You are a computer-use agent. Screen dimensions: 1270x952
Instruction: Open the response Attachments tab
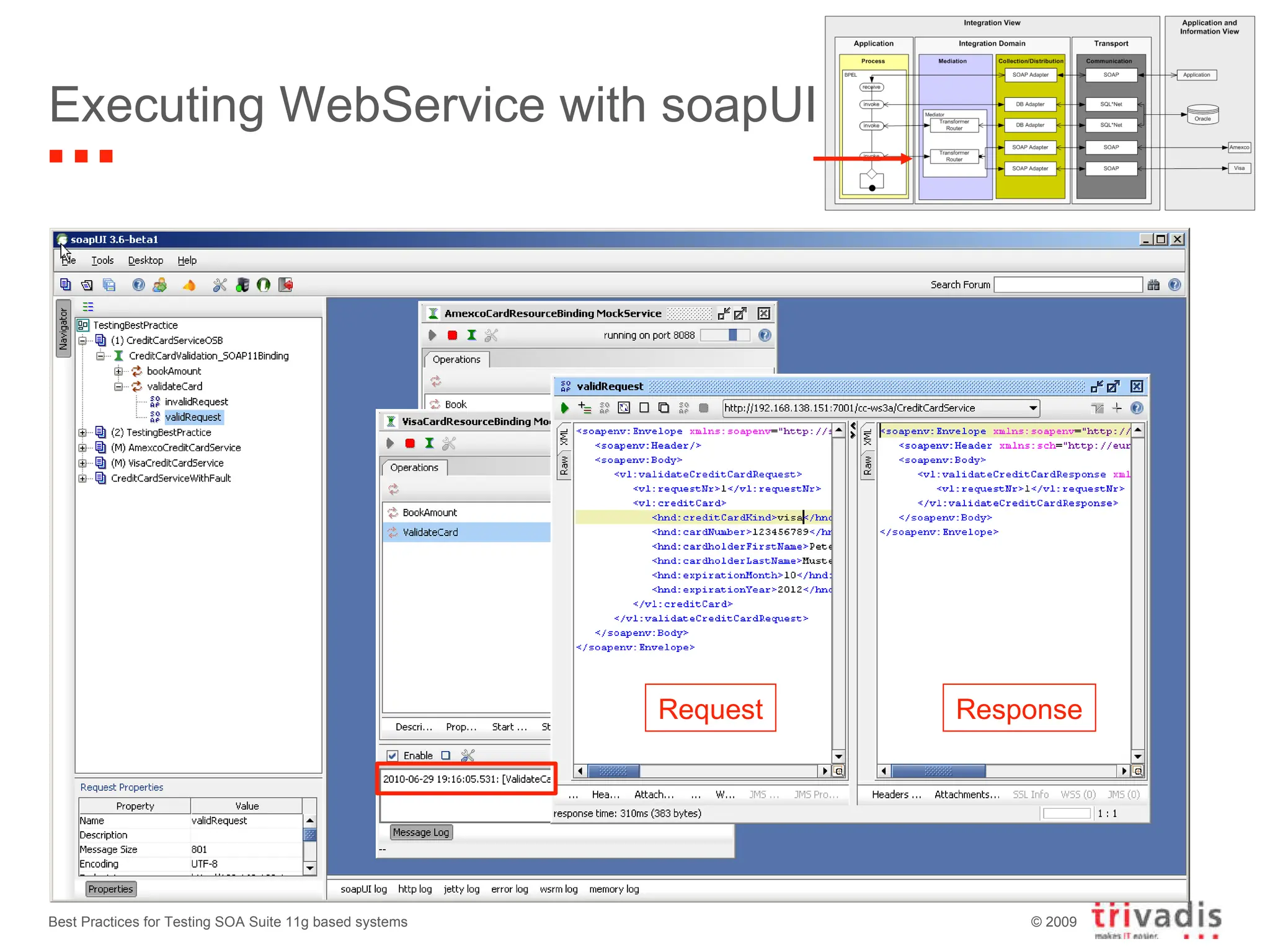pyautogui.click(x=967, y=795)
